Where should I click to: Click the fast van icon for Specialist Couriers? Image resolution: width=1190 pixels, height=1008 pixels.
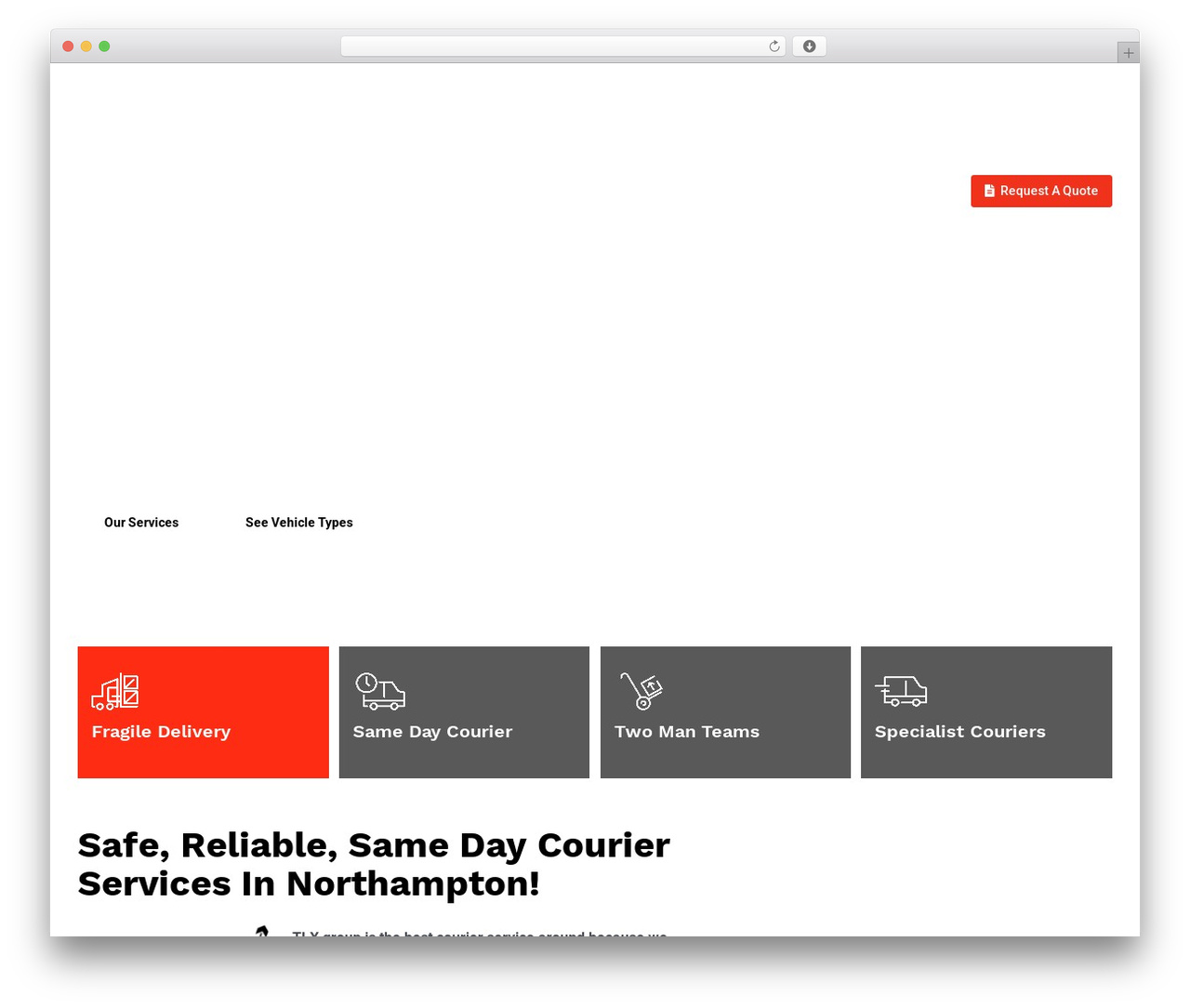[901, 691]
